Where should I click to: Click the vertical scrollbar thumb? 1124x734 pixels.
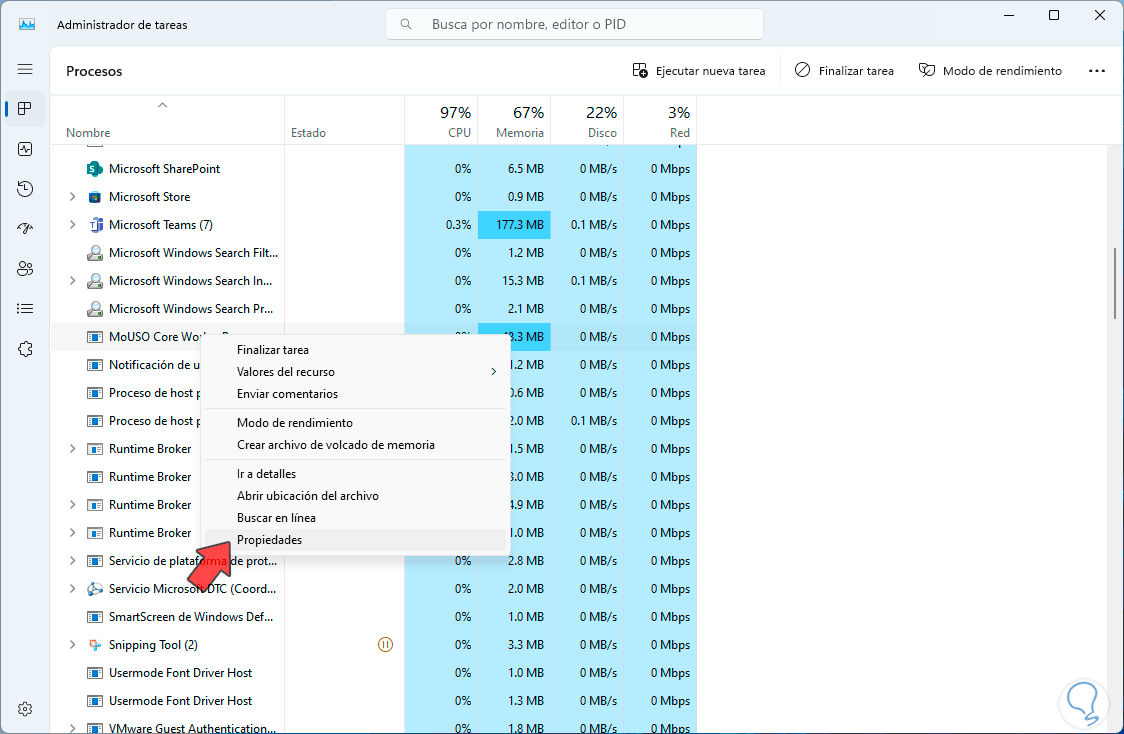pos(1115,283)
